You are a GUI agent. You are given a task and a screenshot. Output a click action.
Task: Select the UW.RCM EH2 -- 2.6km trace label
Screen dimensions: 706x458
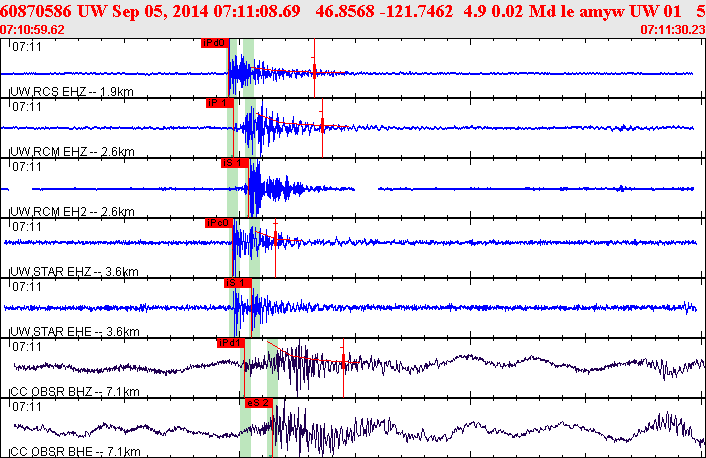(72, 212)
